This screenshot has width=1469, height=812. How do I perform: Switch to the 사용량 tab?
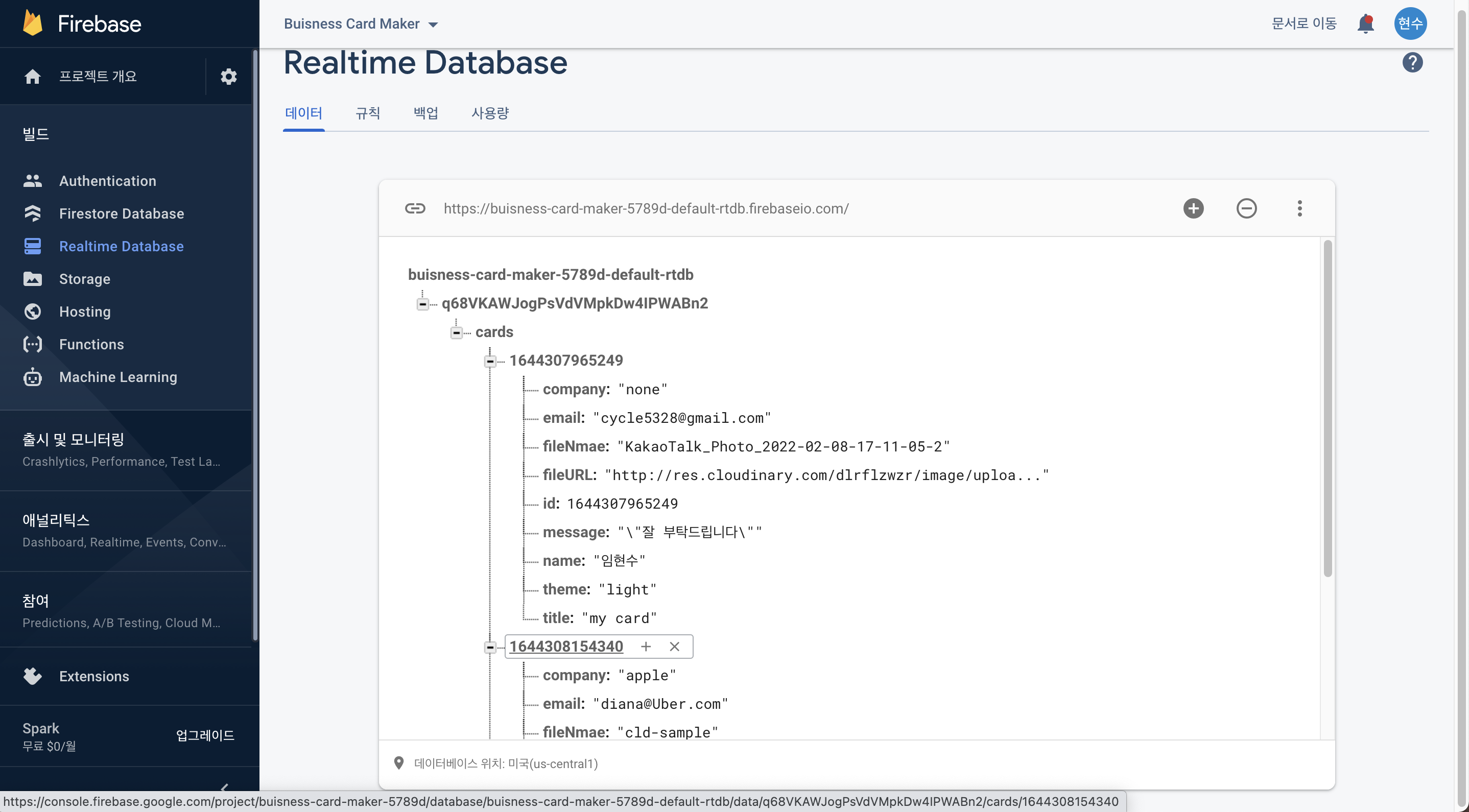tap(490, 113)
